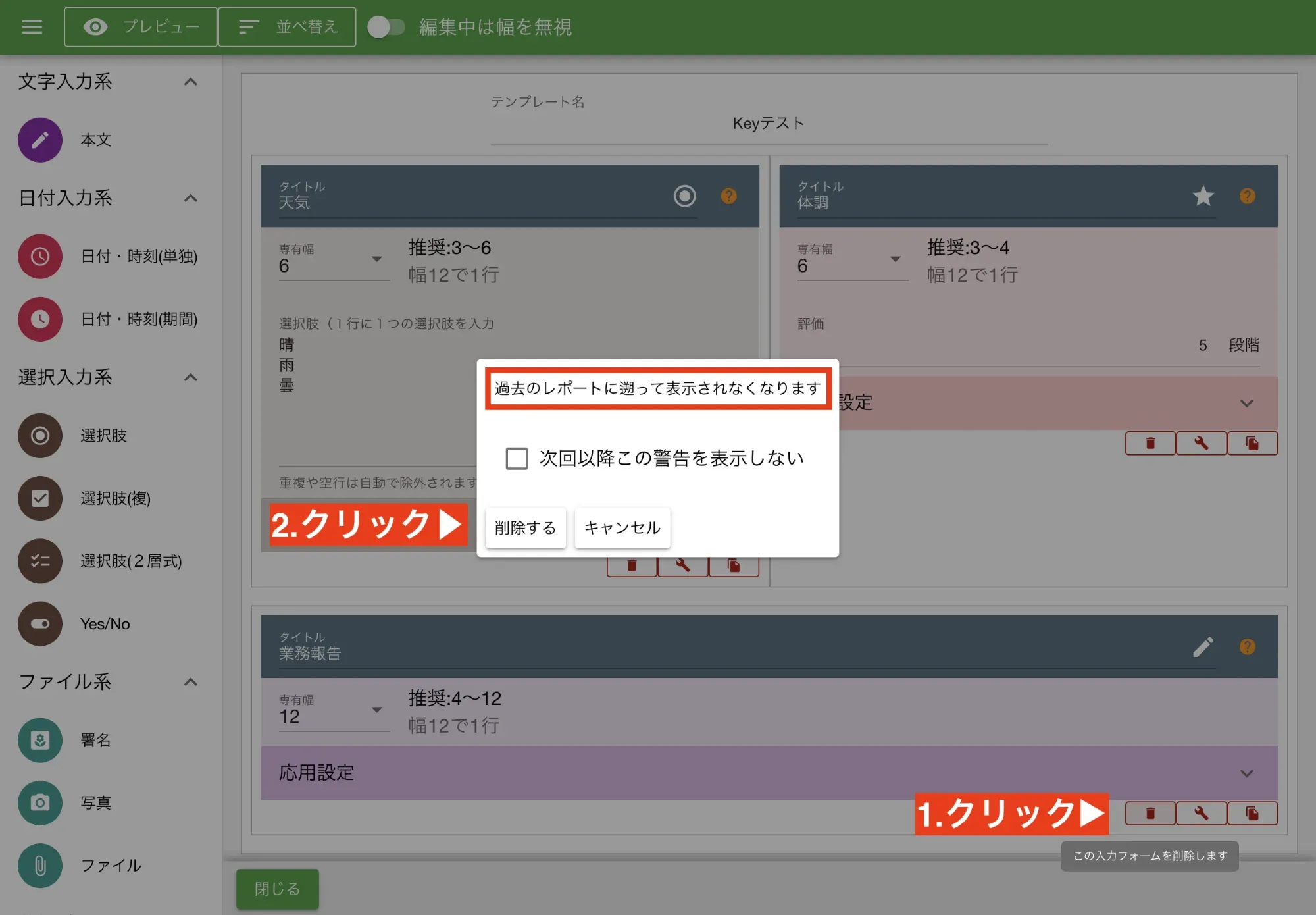Toggle 編集中は幅を無視 switch

click(388, 27)
